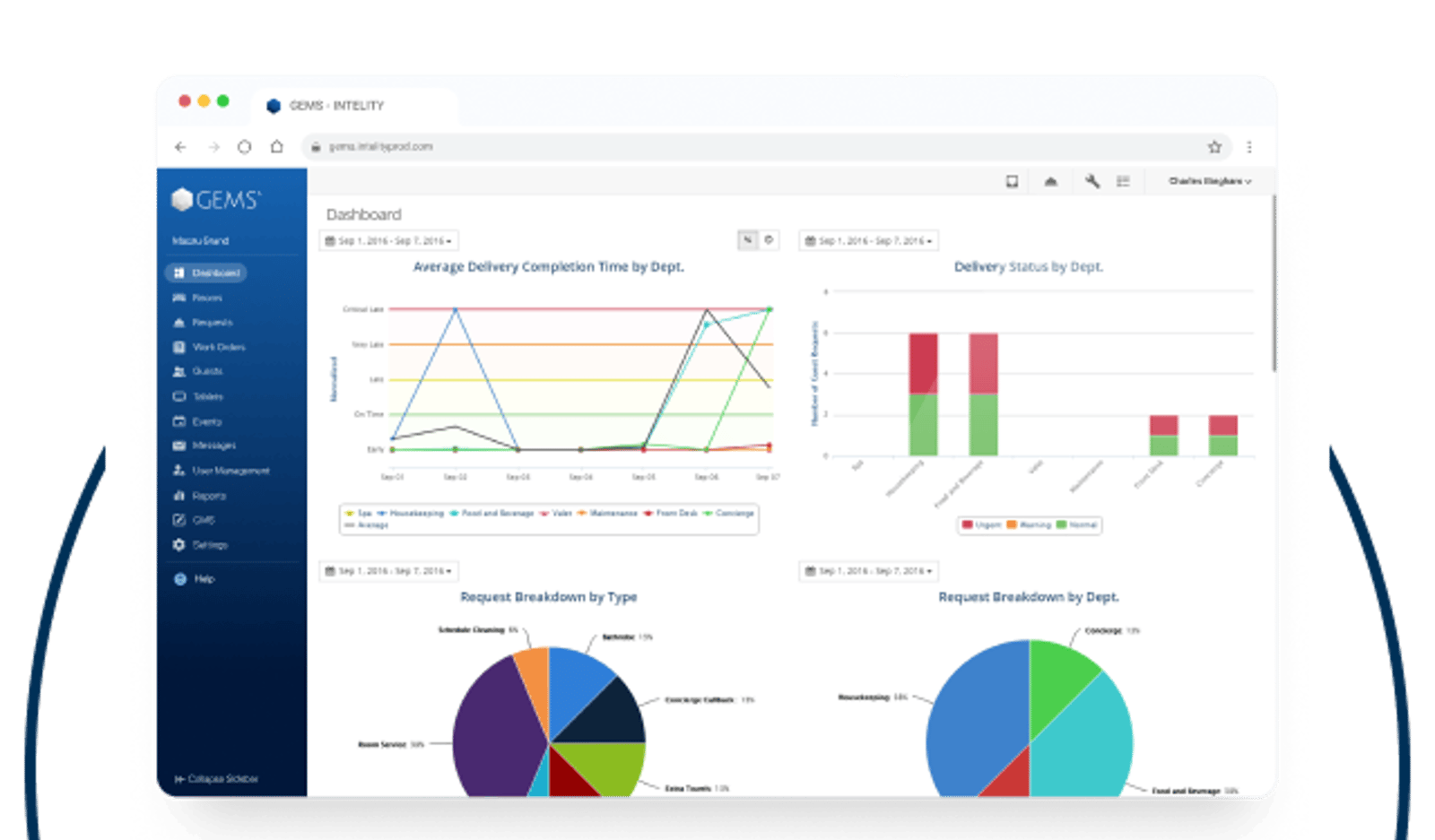Open date range dropdown above Average Delivery chart

389,241
